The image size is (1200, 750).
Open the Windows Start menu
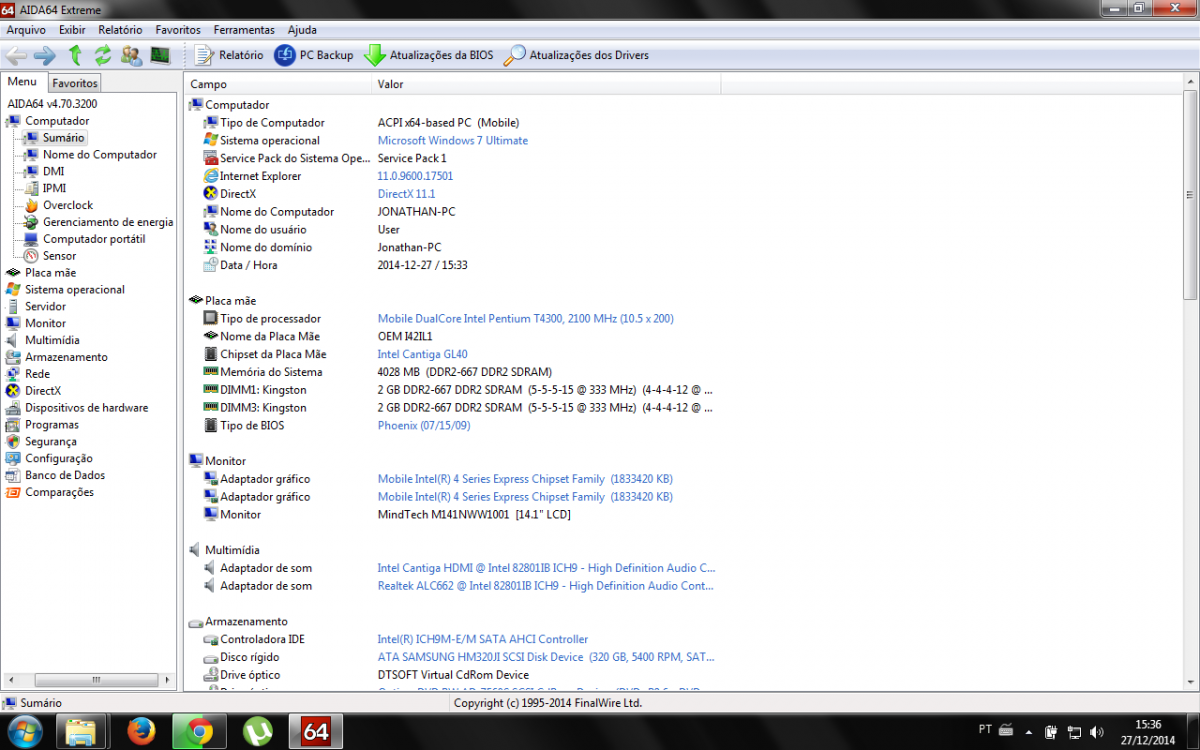coord(24,732)
